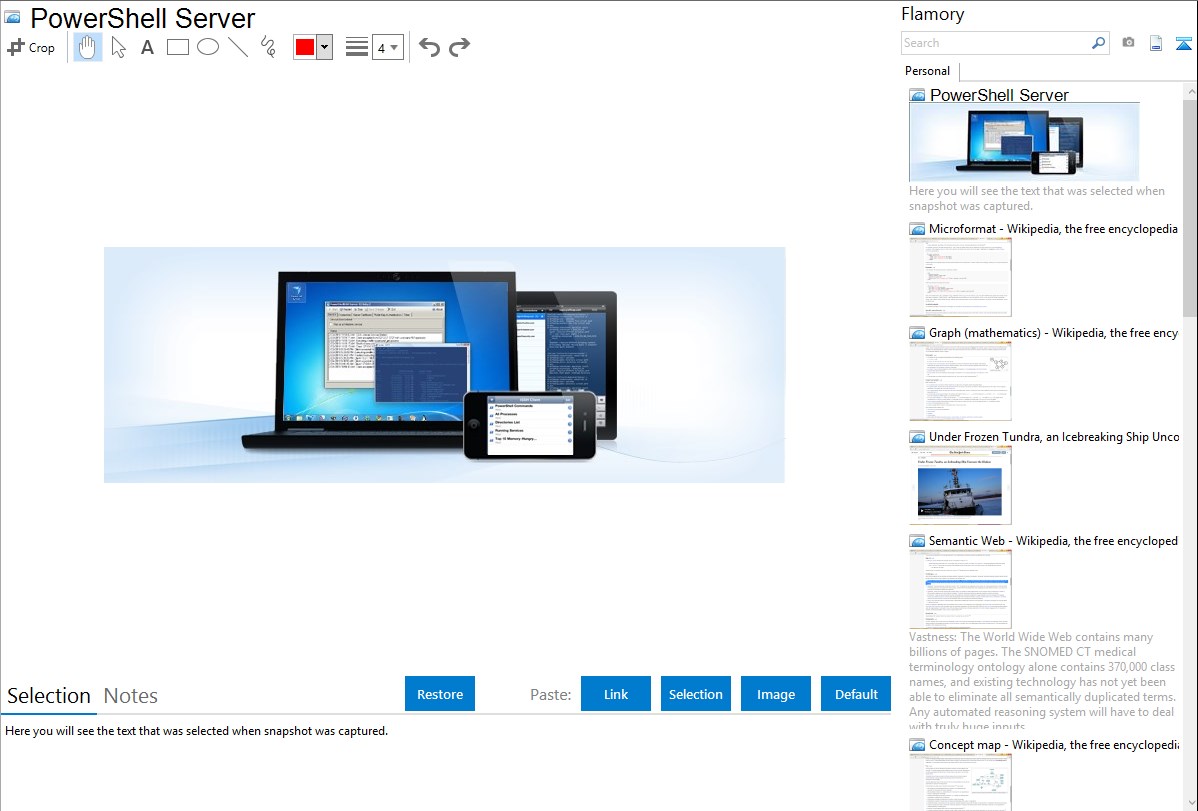Screen dimensions: 1198x811
Task: Click the sidebar PowerShell Server snapshot icon
Action: 918,96
